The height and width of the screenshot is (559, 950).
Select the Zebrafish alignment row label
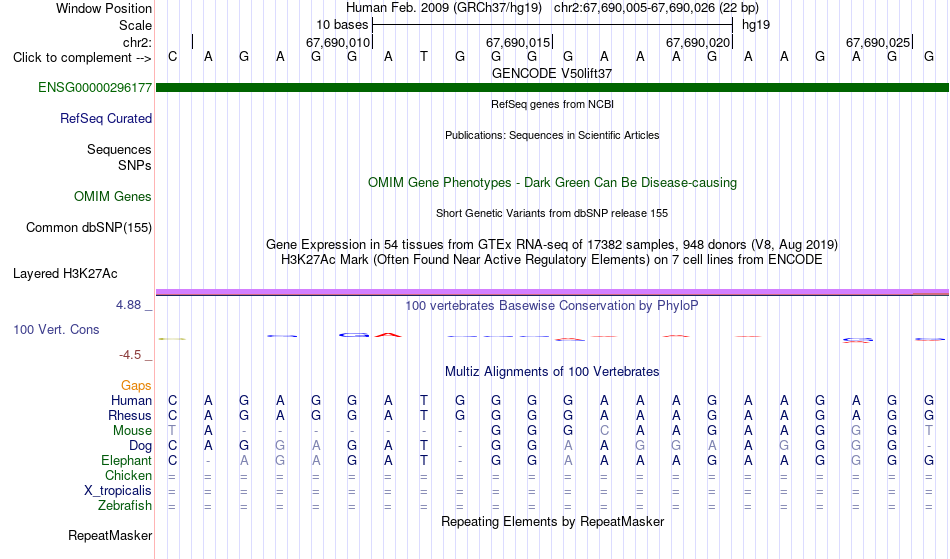pyautogui.click(x=125, y=506)
